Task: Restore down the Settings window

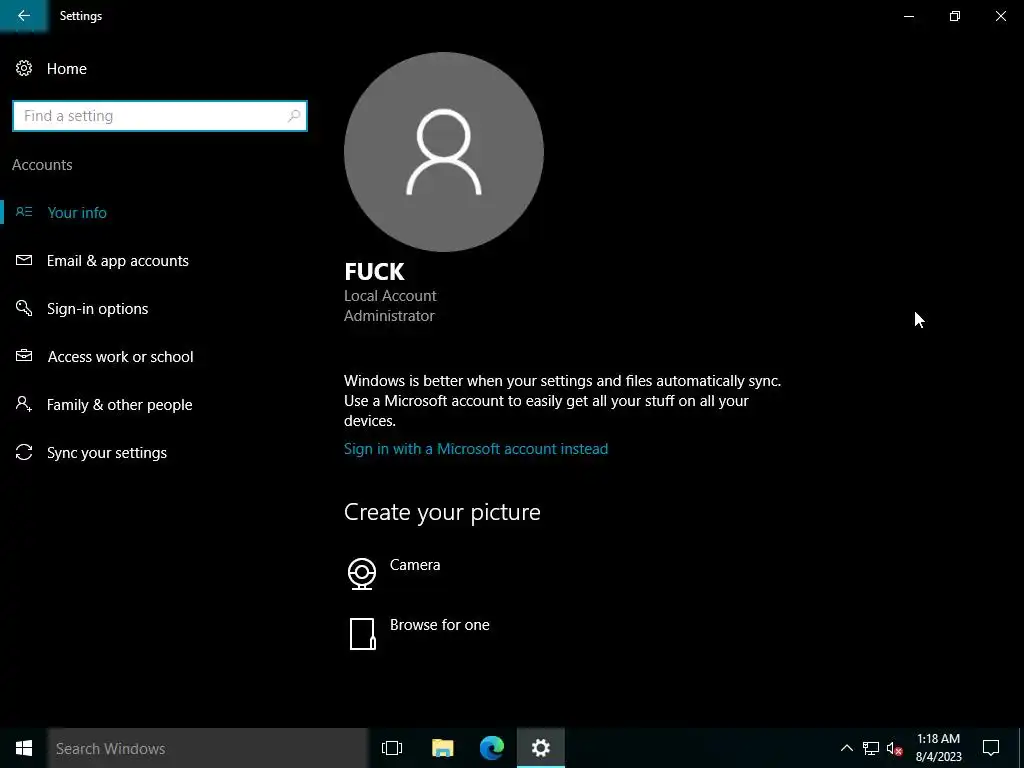Action: click(x=955, y=16)
